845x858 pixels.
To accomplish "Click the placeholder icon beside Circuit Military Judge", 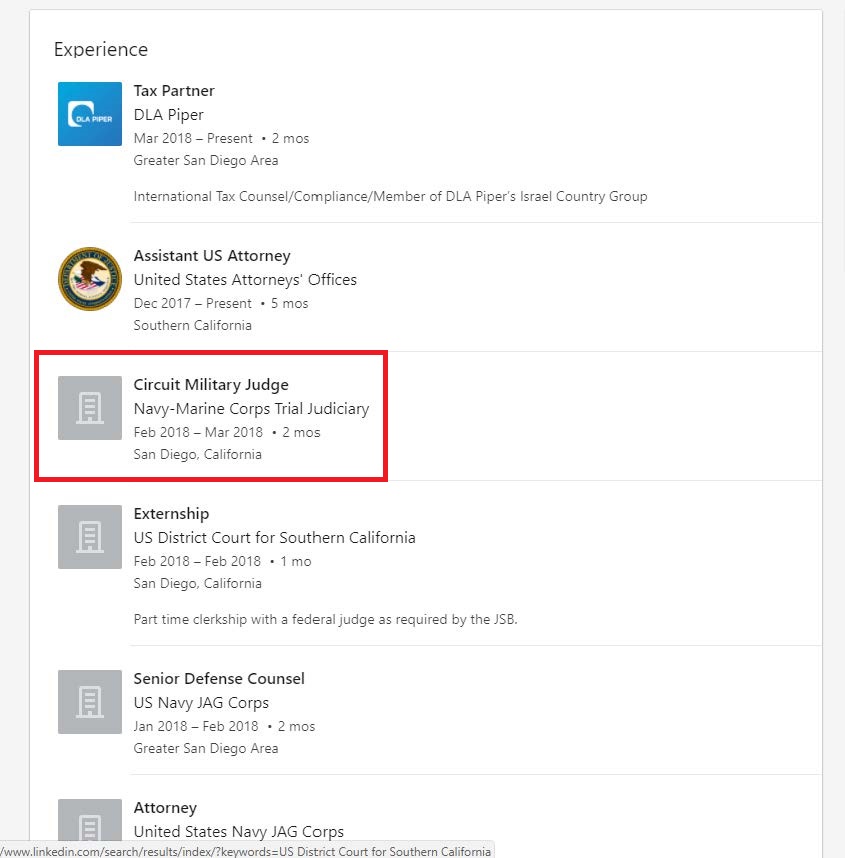I will [x=90, y=408].
